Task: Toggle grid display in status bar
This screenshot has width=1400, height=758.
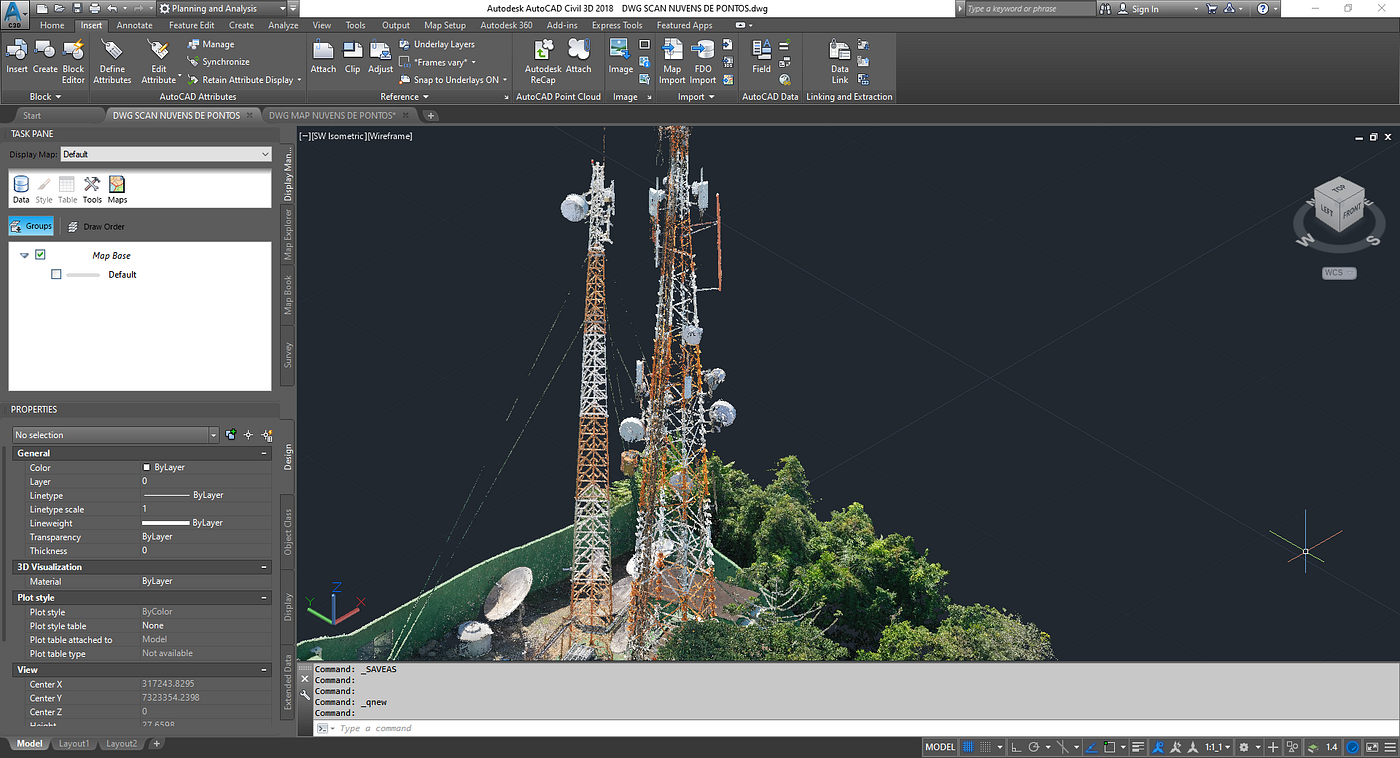Action: tap(967, 747)
